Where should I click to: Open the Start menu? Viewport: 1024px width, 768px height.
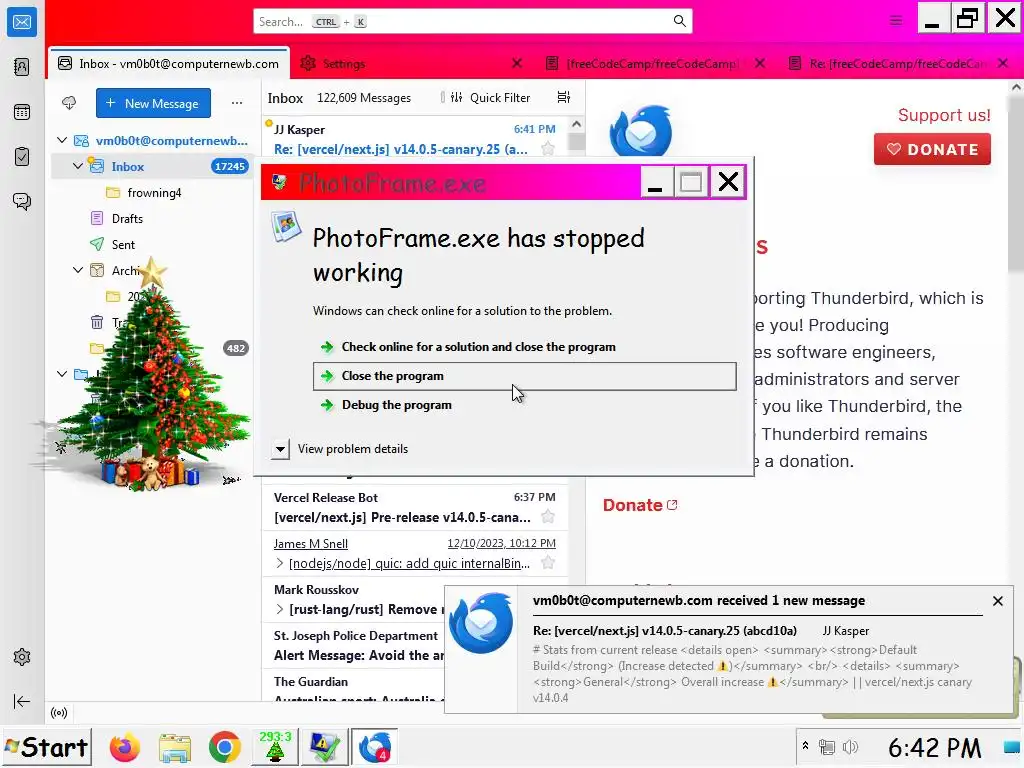pyautogui.click(x=46, y=747)
